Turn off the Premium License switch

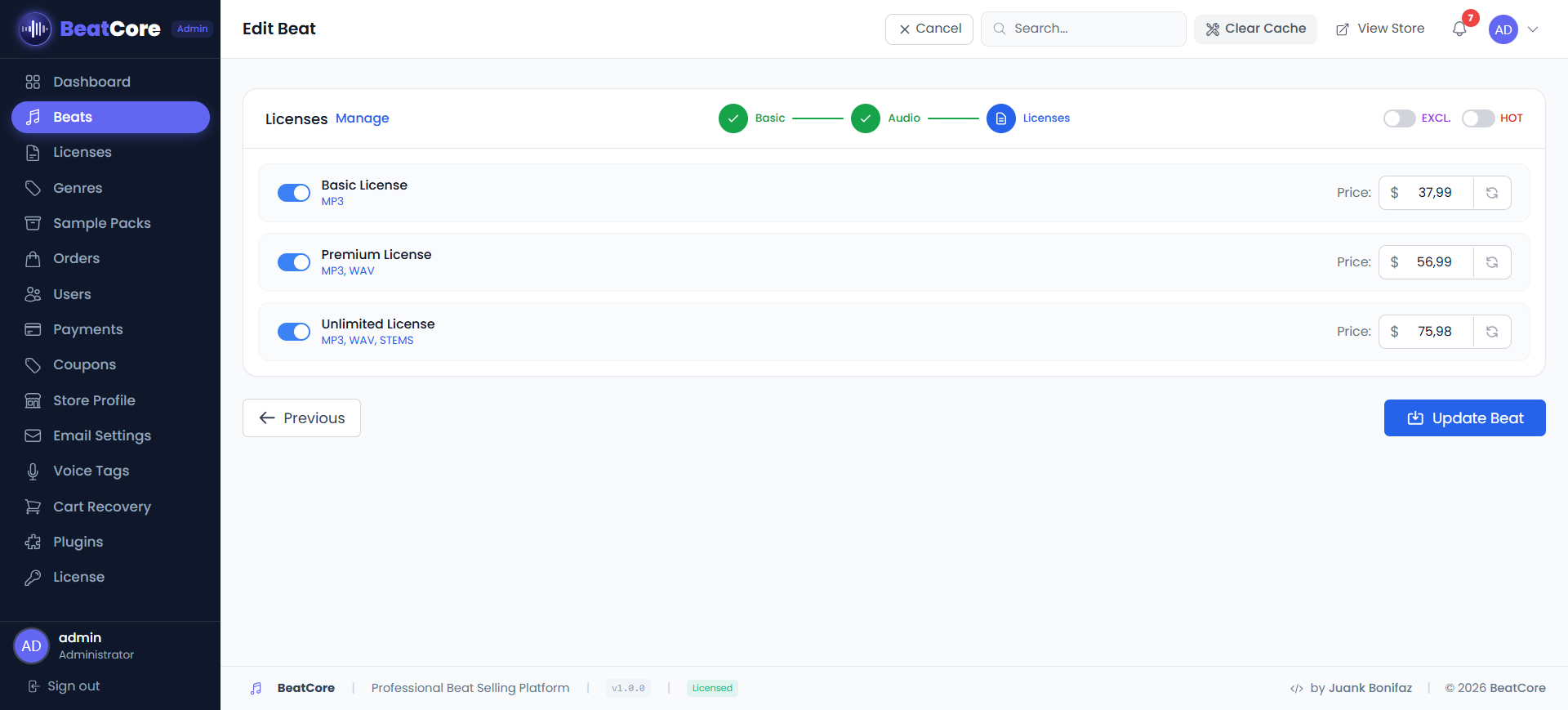pos(294,262)
